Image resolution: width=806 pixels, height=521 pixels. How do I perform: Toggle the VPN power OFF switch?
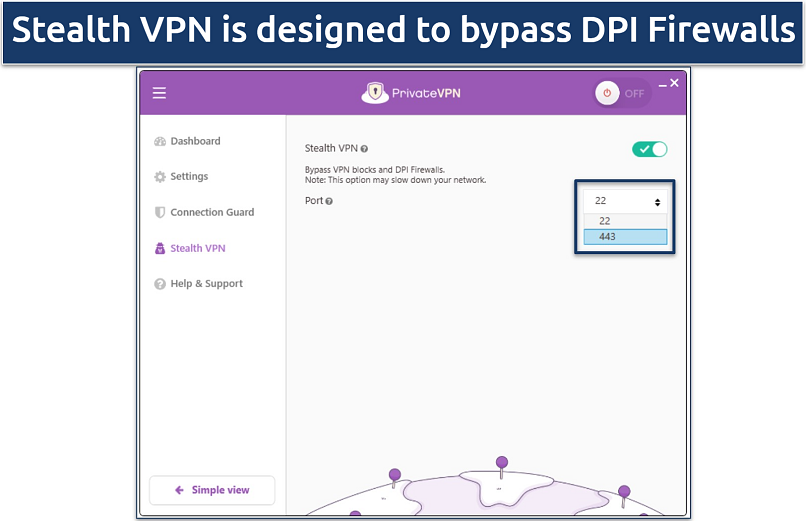tap(622, 94)
